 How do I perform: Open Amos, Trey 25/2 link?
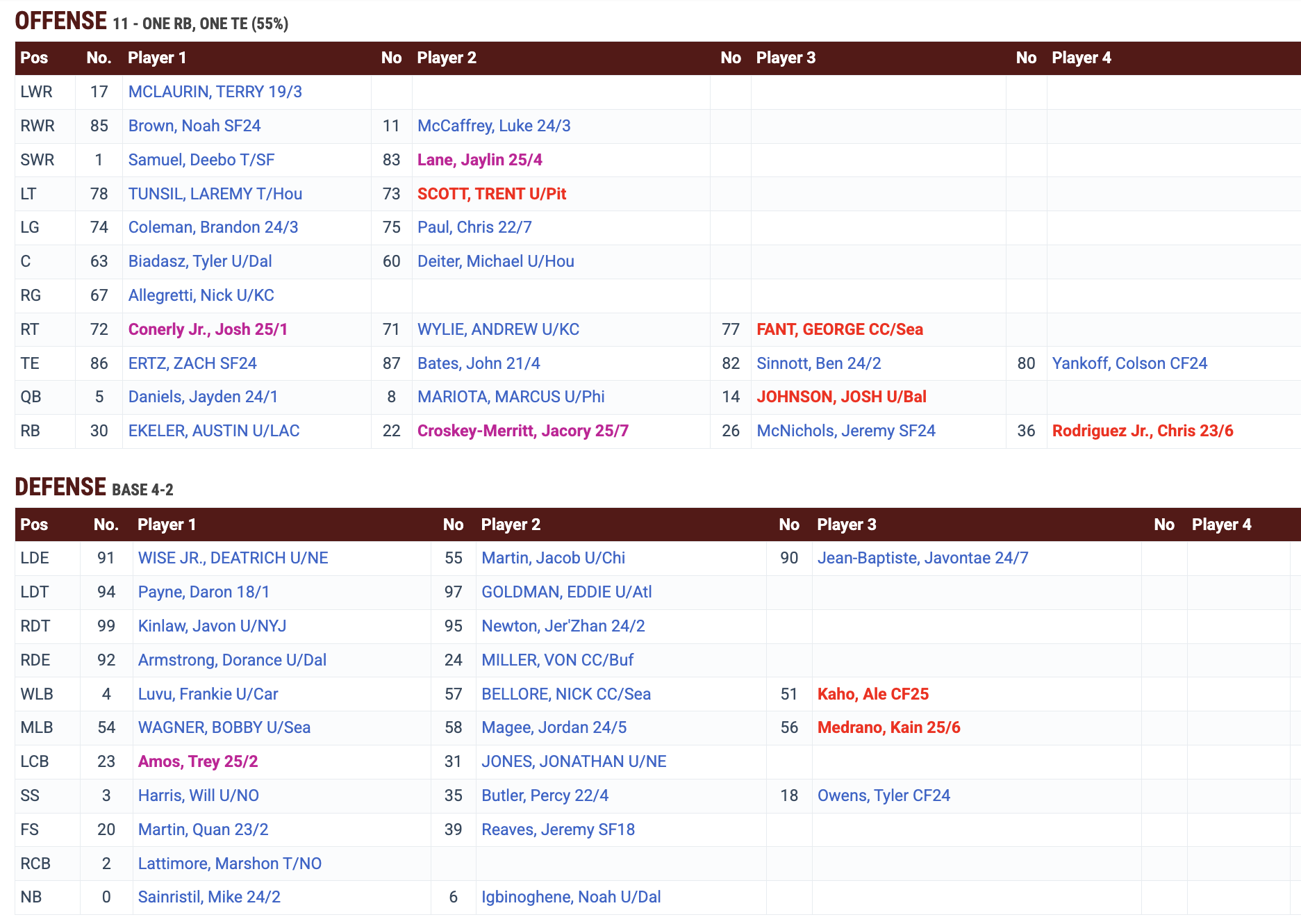point(197,761)
